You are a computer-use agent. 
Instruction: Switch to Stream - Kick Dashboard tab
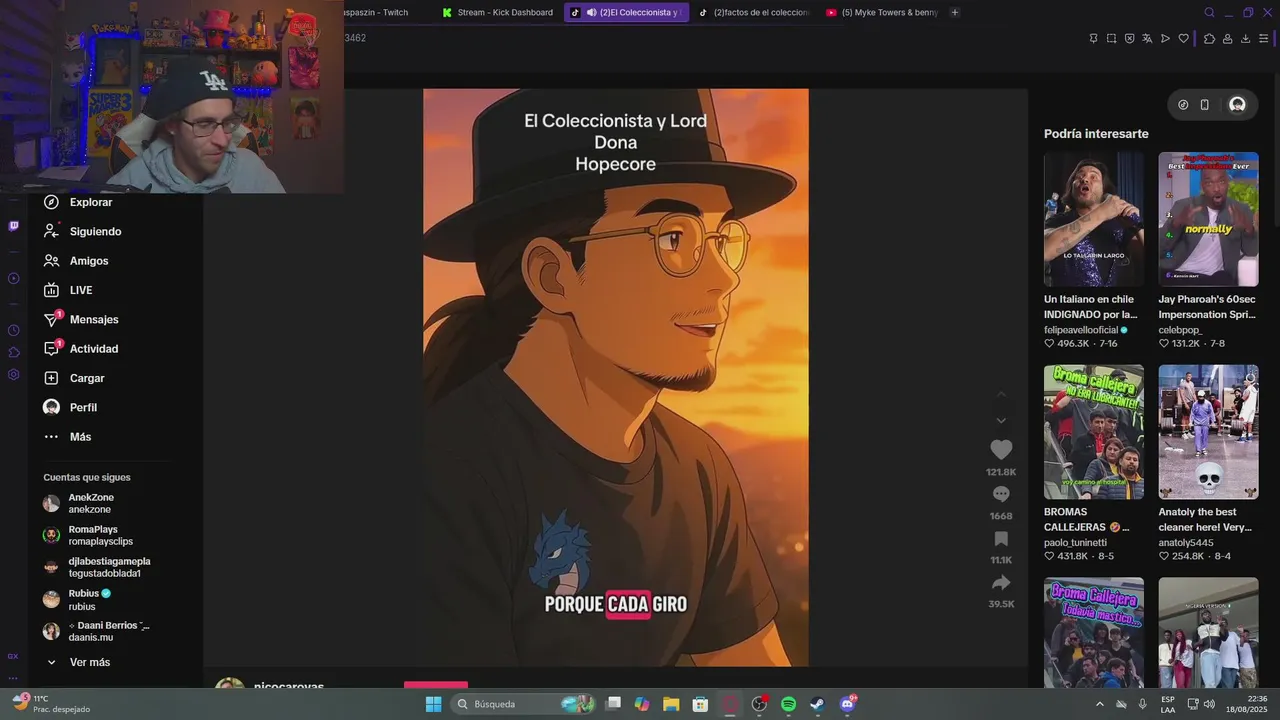click(497, 12)
